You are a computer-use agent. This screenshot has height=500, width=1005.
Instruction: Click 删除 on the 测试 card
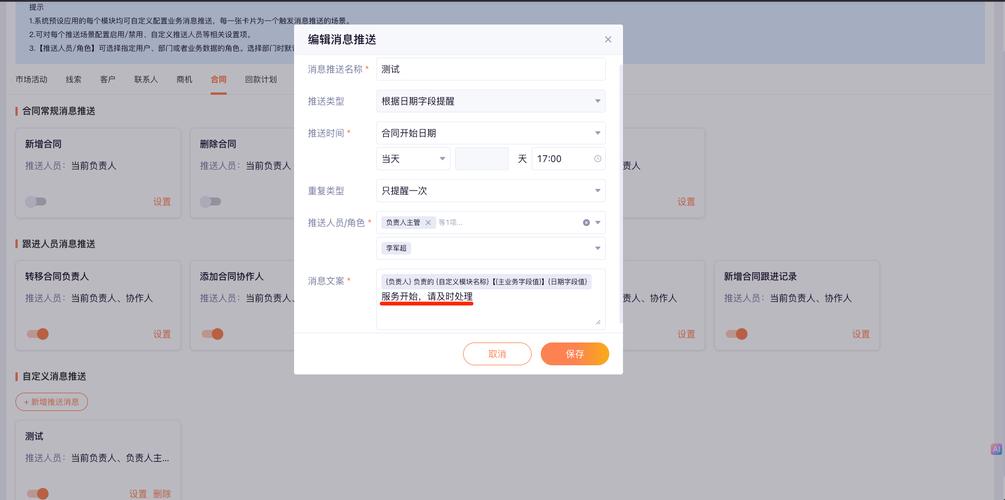[x=162, y=494]
